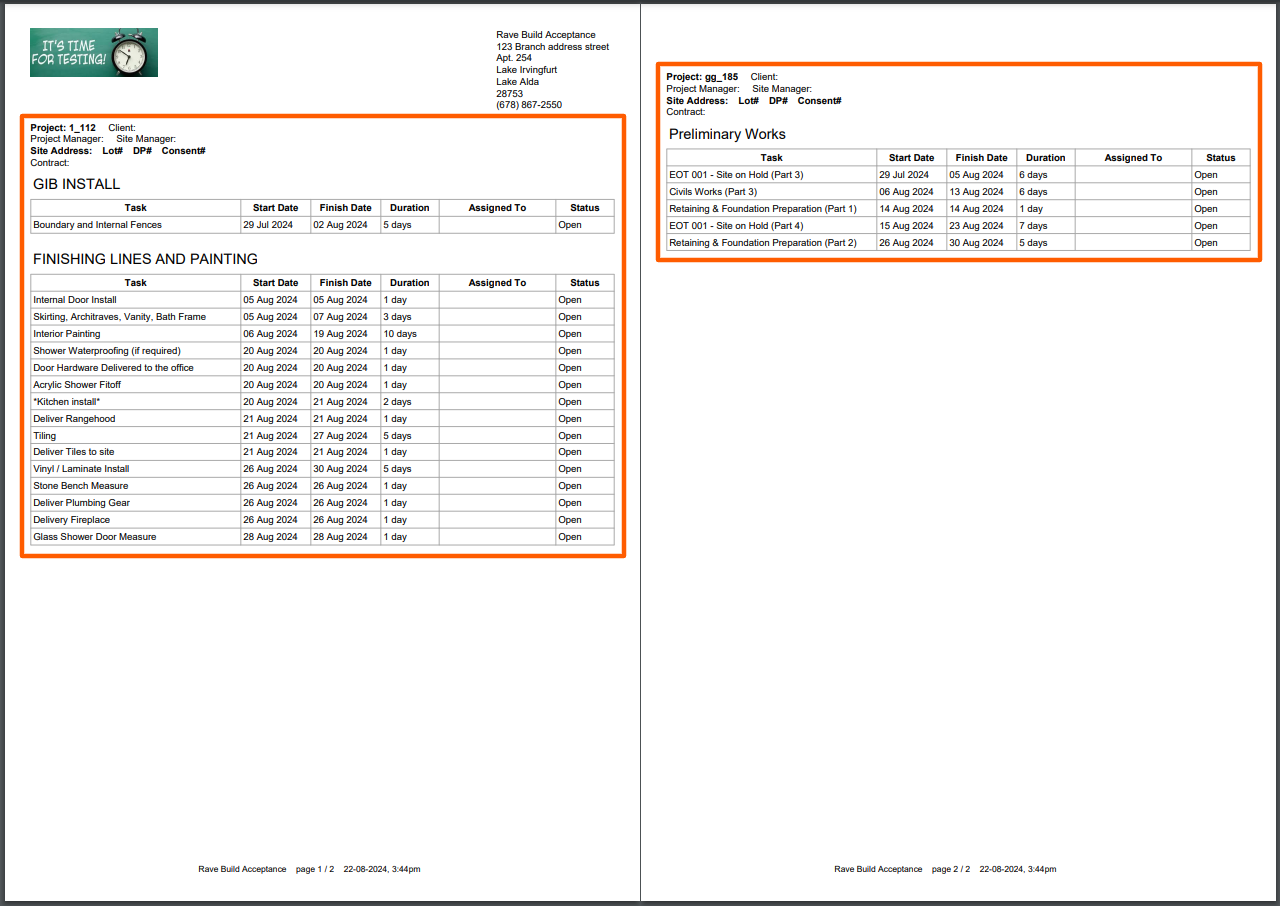Viewport: 1280px width, 906px height.
Task: Click 'Status' header in Finishing Lines table
Action: click(585, 283)
